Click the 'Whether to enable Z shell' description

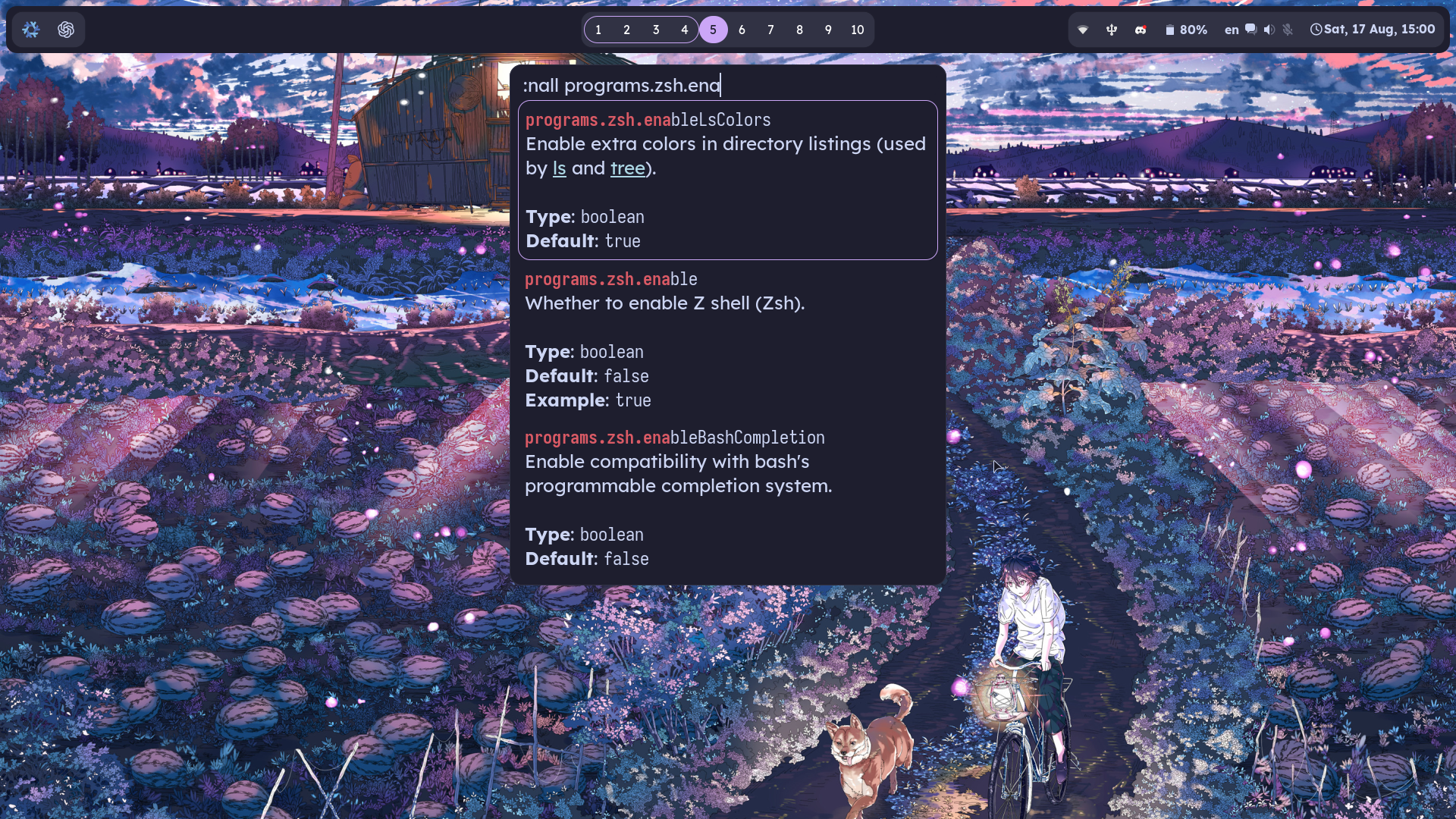(x=664, y=303)
